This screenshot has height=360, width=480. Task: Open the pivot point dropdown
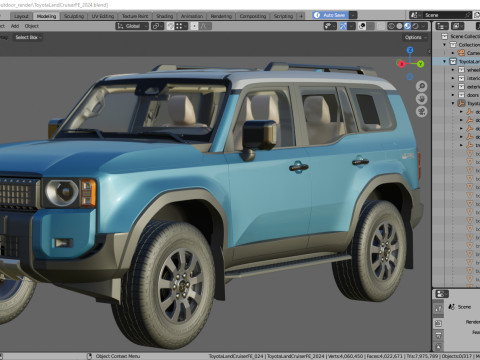point(157,26)
